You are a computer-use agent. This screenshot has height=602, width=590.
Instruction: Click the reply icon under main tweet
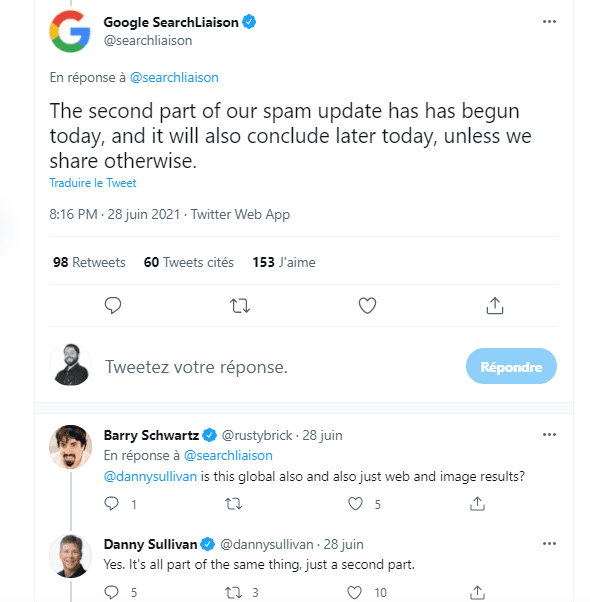pyautogui.click(x=113, y=306)
